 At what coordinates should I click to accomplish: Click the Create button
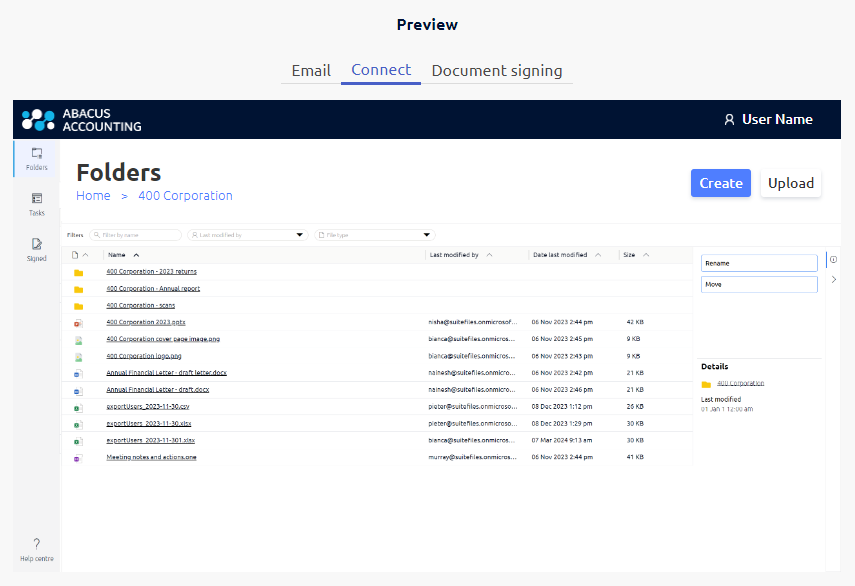pyautogui.click(x=720, y=183)
